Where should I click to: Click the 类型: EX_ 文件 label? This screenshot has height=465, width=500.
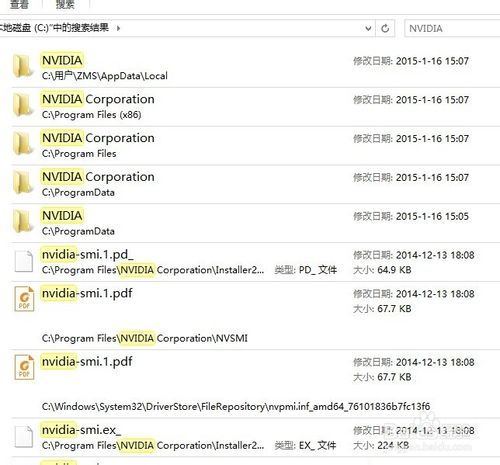click(x=305, y=445)
